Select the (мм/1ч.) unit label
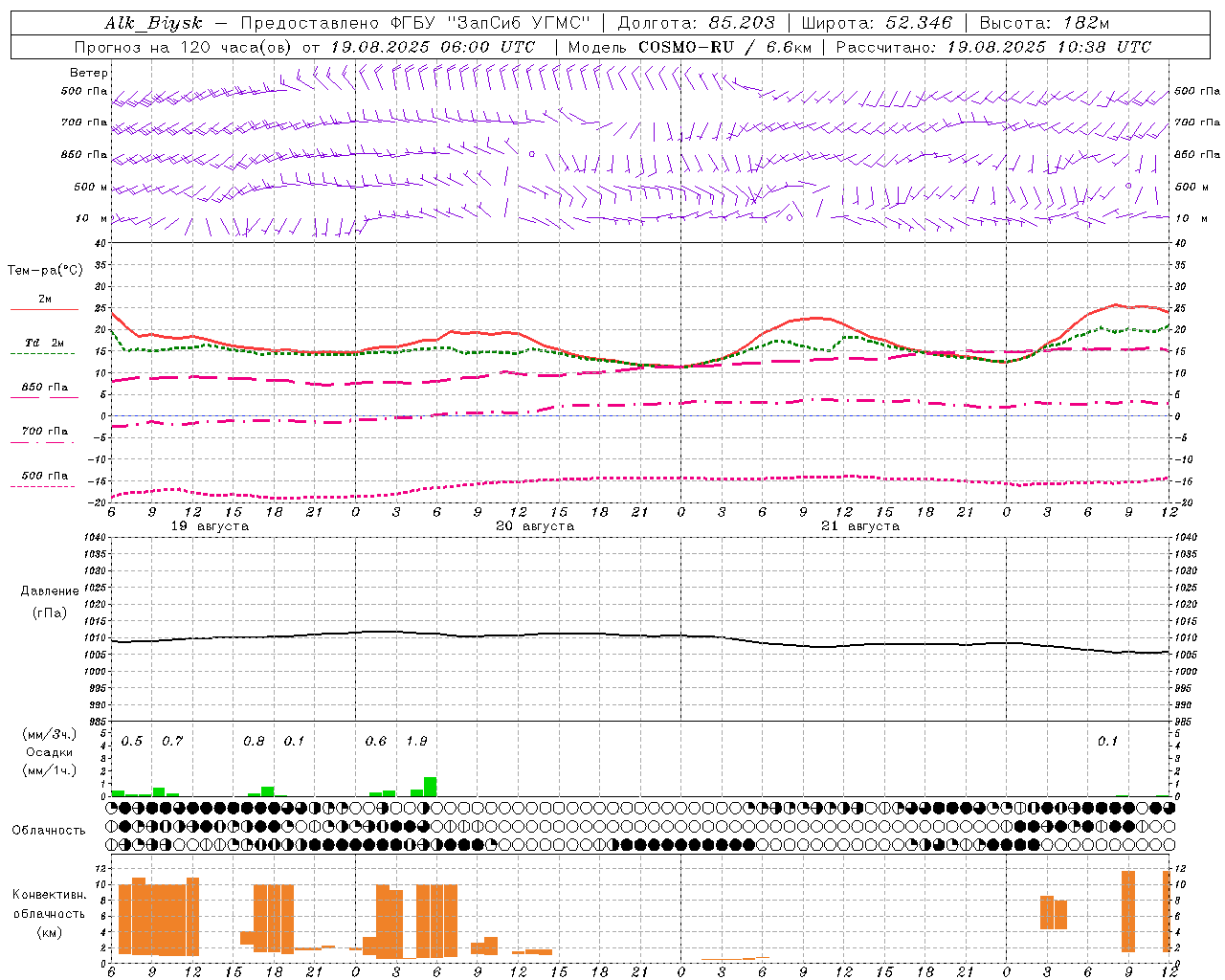 50,770
